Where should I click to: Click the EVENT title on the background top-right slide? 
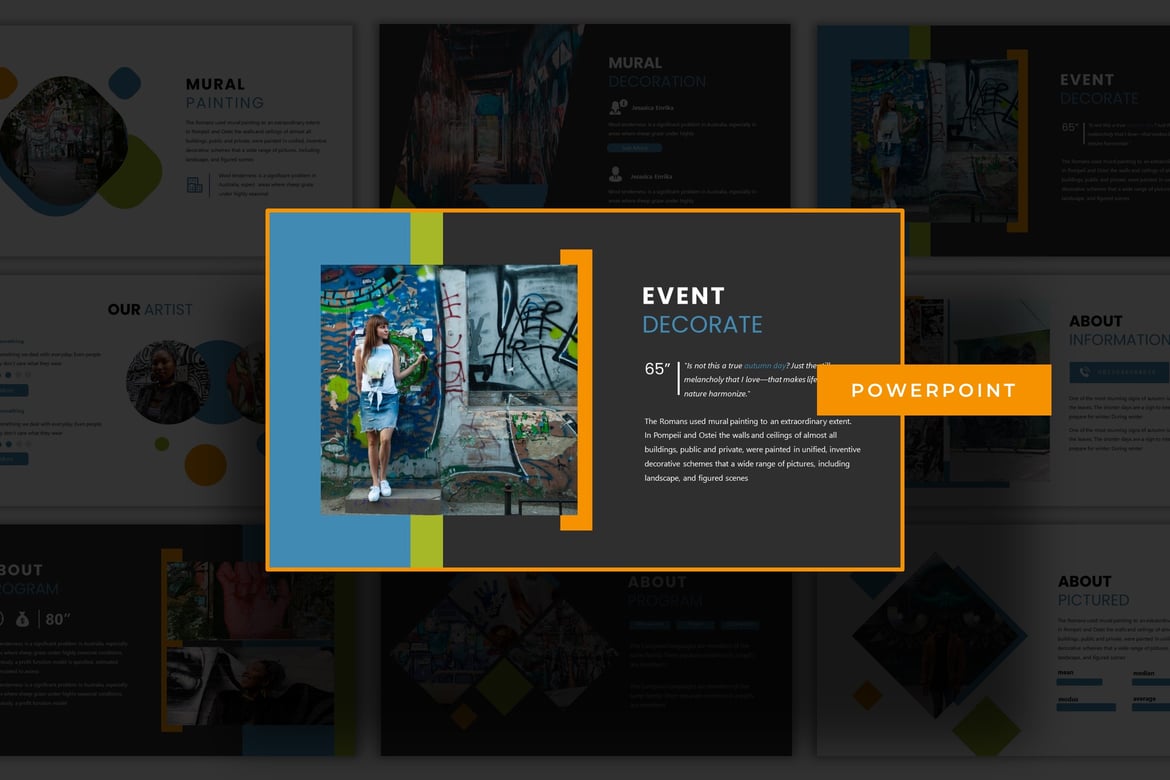(1086, 80)
